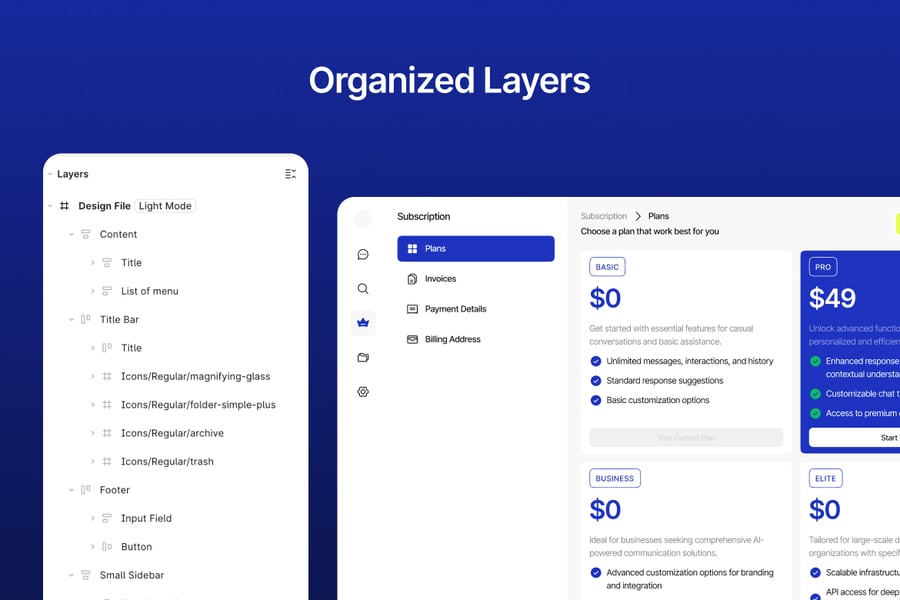Open search via magnifying glass sidebar icon

(x=363, y=289)
